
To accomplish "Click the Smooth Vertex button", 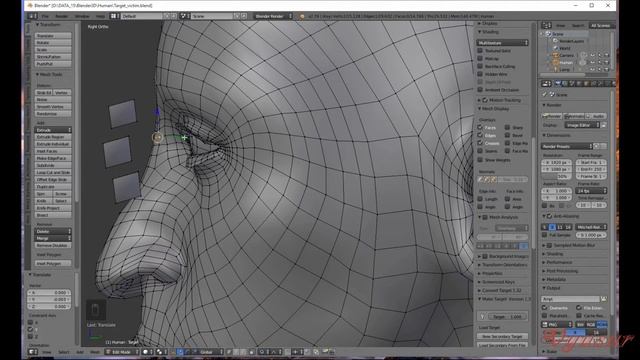I will pos(53,107).
